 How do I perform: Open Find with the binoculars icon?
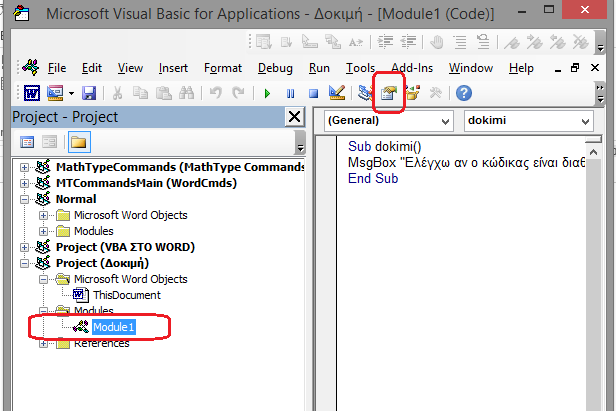[x=186, y=94]
